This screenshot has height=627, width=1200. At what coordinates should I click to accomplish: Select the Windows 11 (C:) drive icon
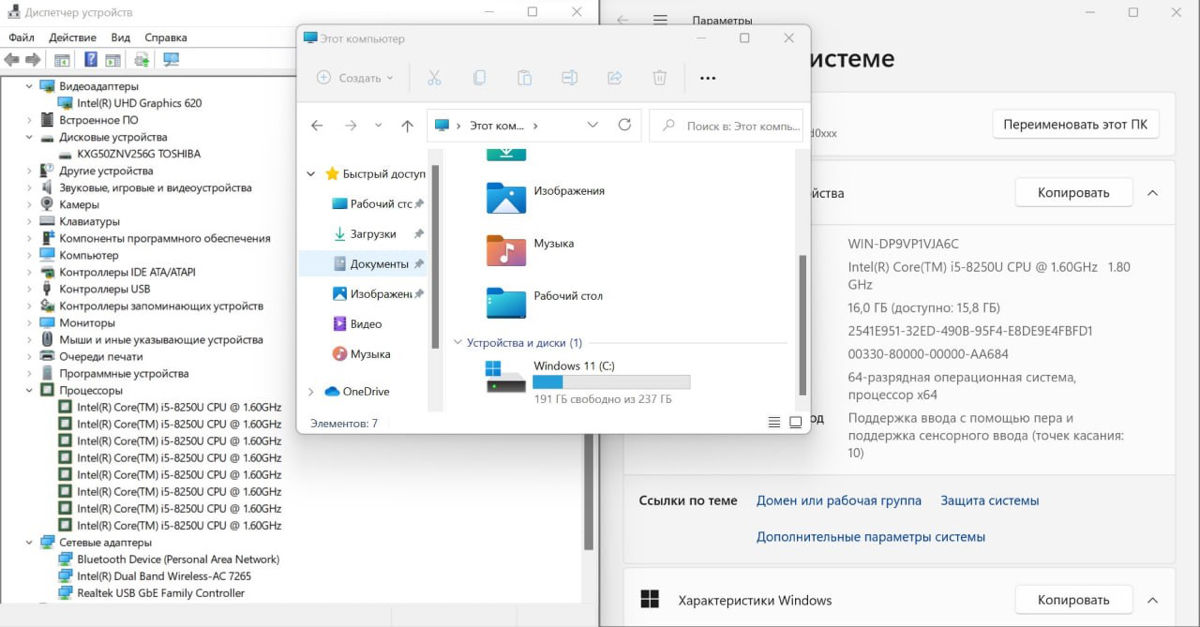tap(505, 377)
